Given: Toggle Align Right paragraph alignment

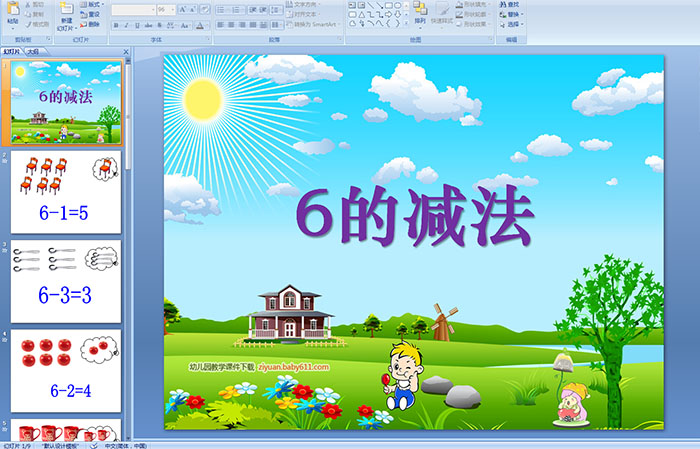Looking at the screenshot, I should point(242,25).
